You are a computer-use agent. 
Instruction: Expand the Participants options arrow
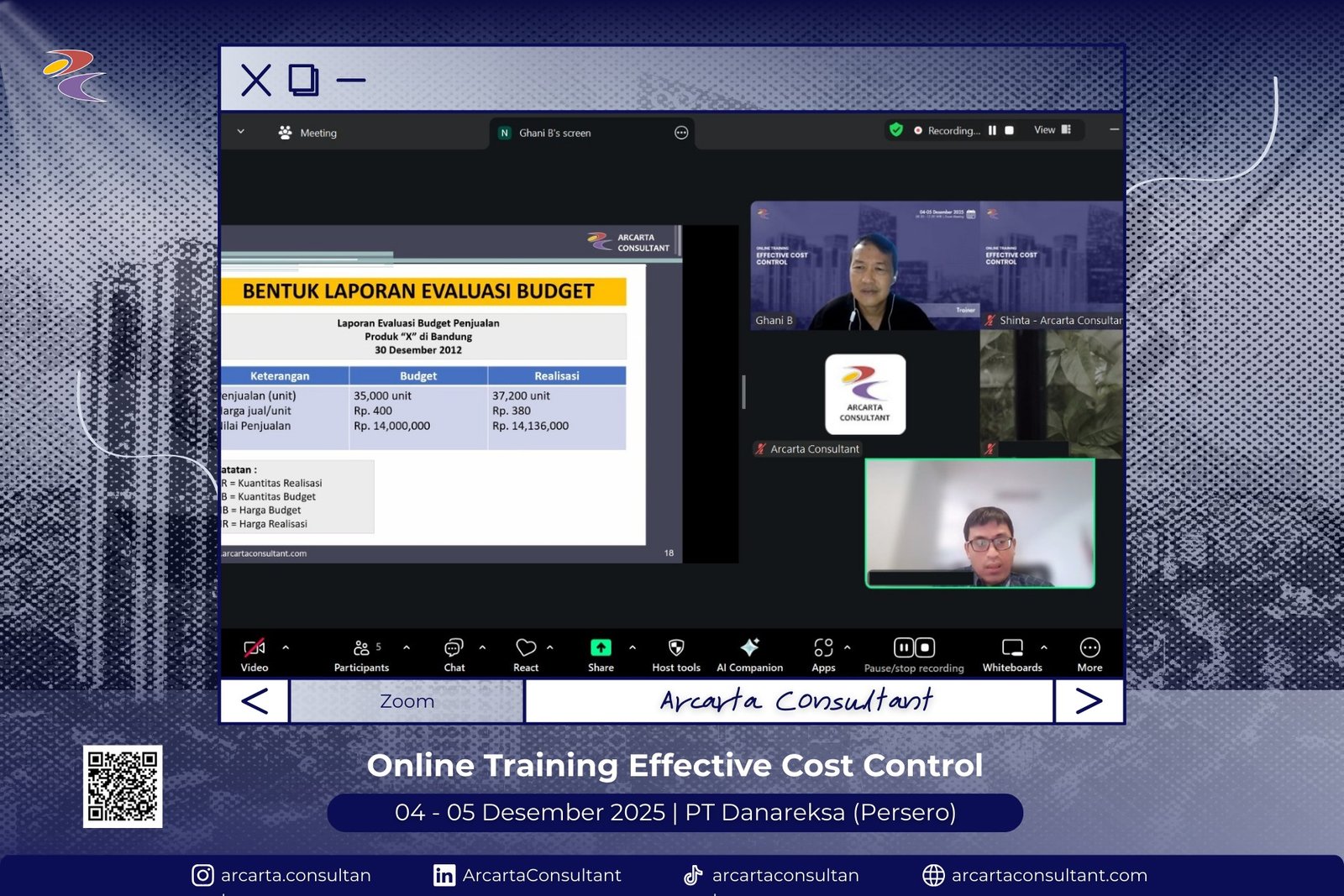[x=407, y=647]
